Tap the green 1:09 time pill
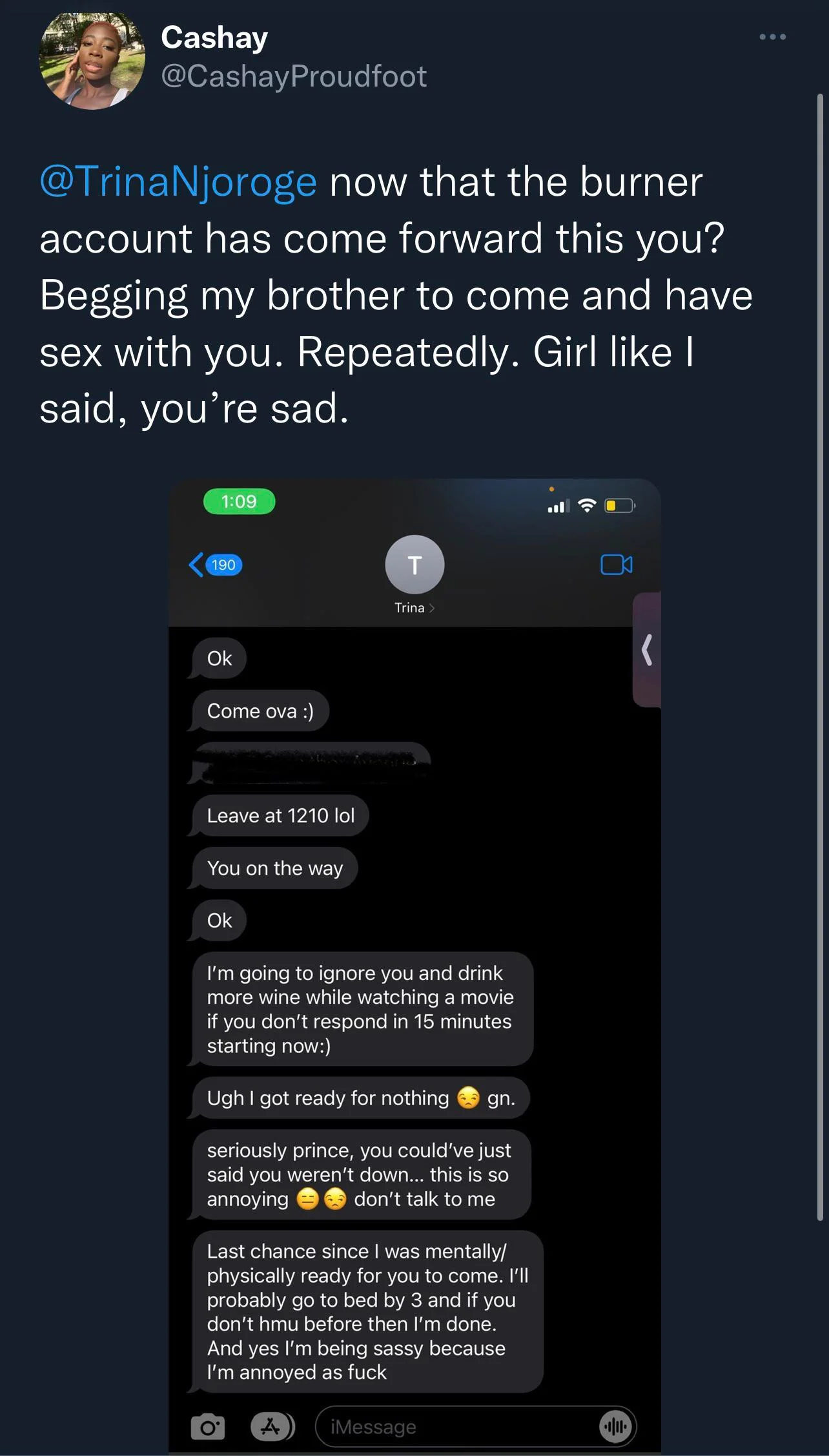The image size is (829, 1456). pos(239,501)
